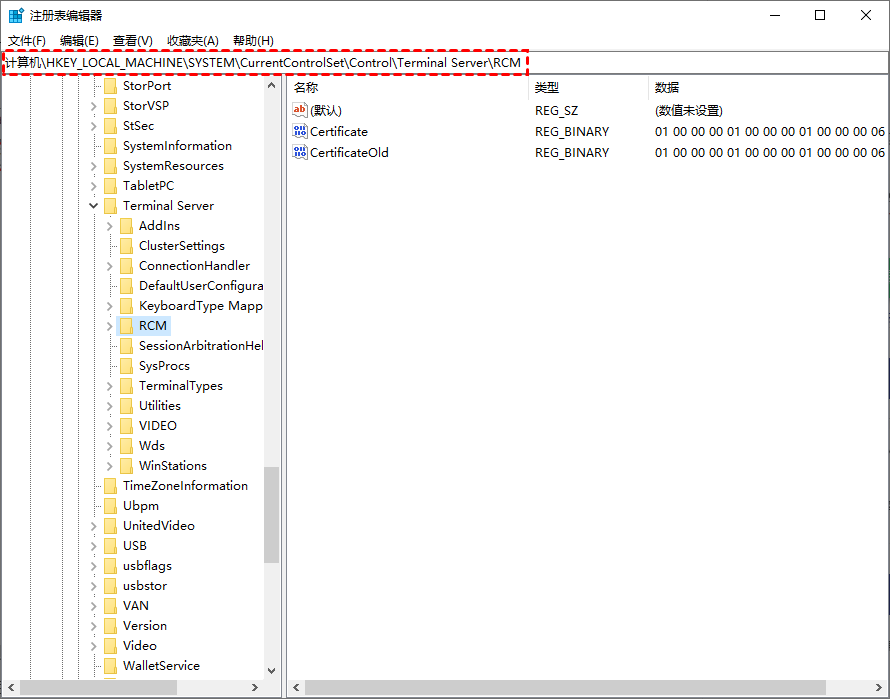Expand the TabletPC tree node
This screenshot has width=890, height=699.
pyautogui.click(x=94, y=186)
